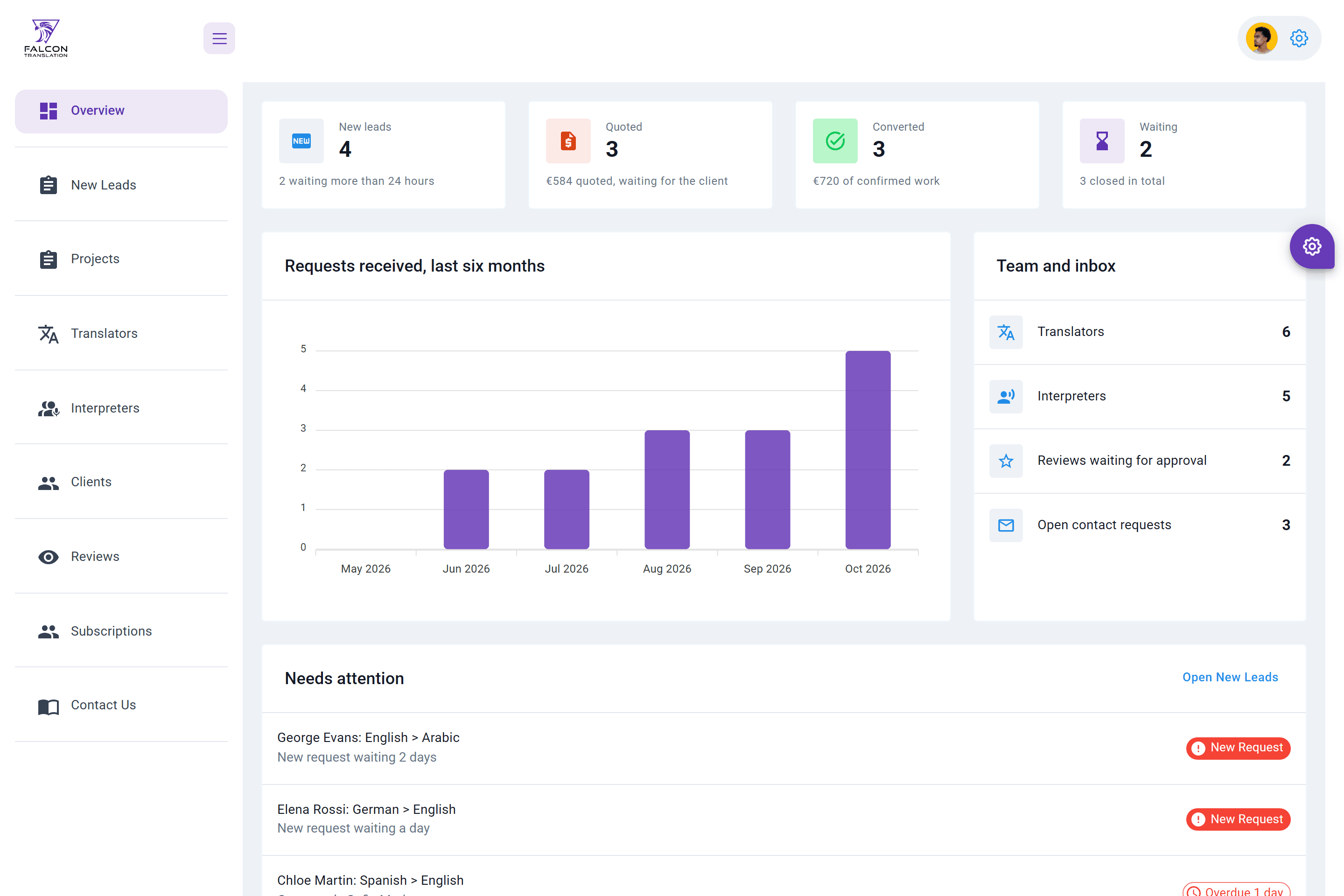Click "€584 quoted, waiting for the client" text

[x=637, y=181]
